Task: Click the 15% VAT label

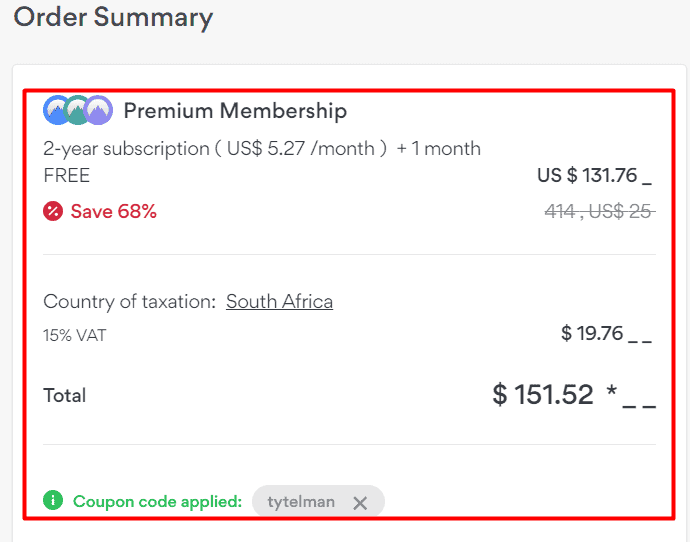Action: point(74,335)
